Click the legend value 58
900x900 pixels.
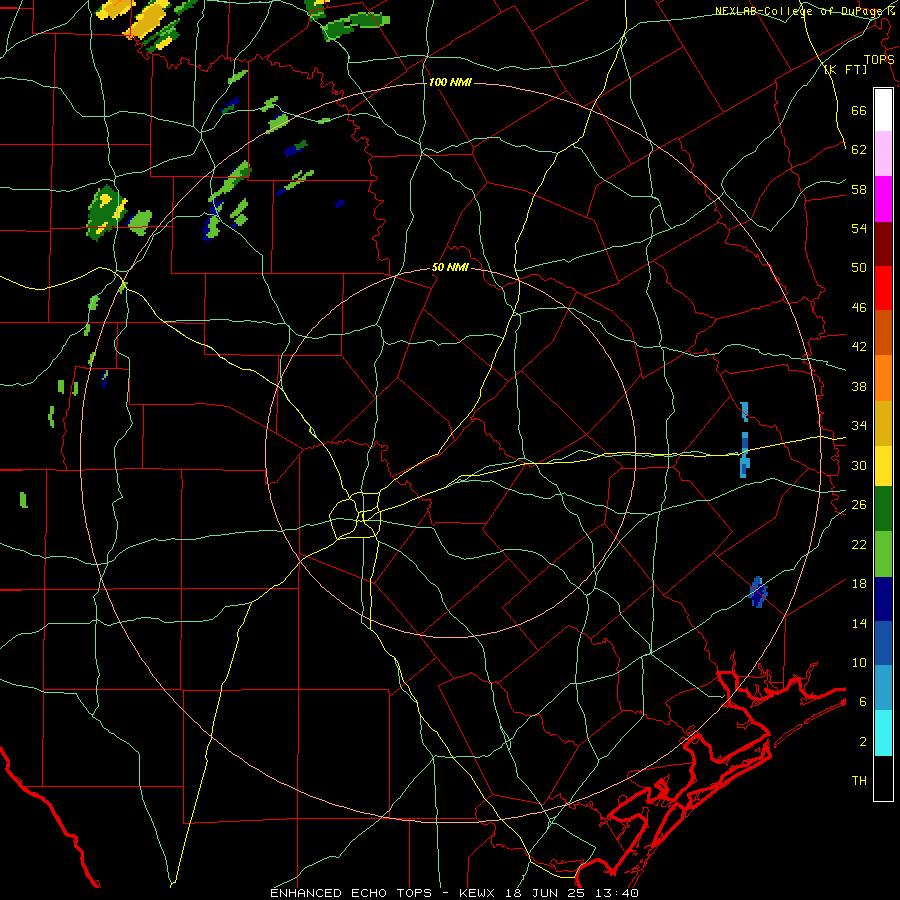pyautogui.click(x=859, y=189)
